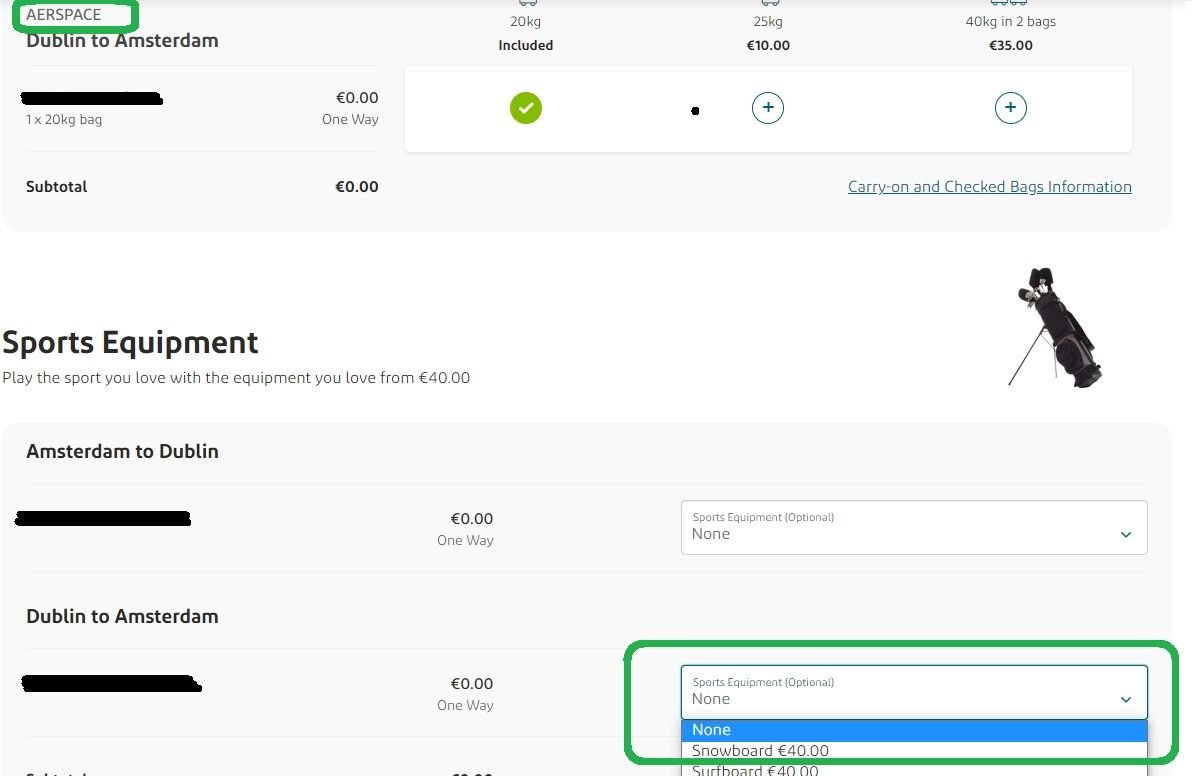Add 40kg in 2 bags plus icon
Image resolution: width=1192 pixels, height=776 pixels.
coord(1010,108)
